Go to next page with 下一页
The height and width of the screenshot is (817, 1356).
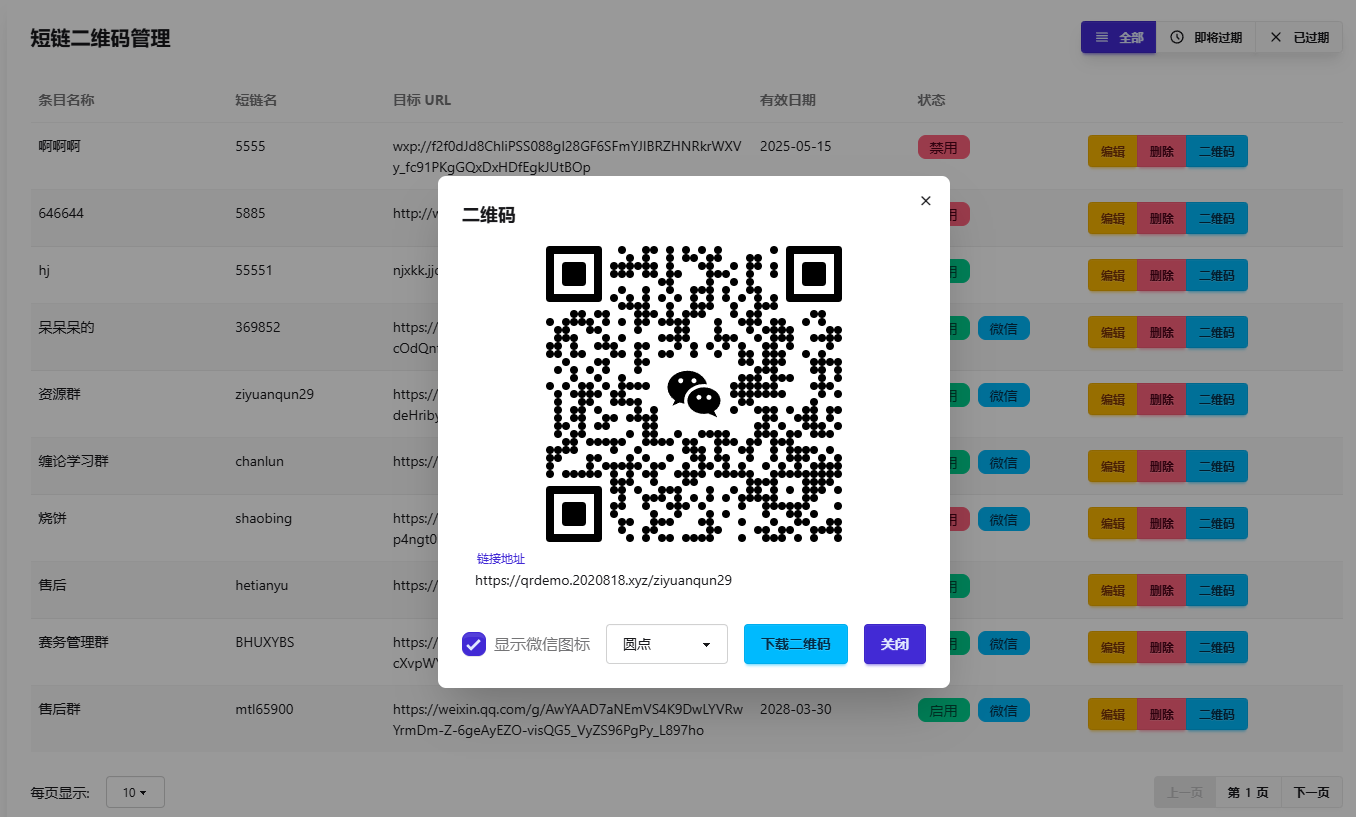click(1311, 792)
